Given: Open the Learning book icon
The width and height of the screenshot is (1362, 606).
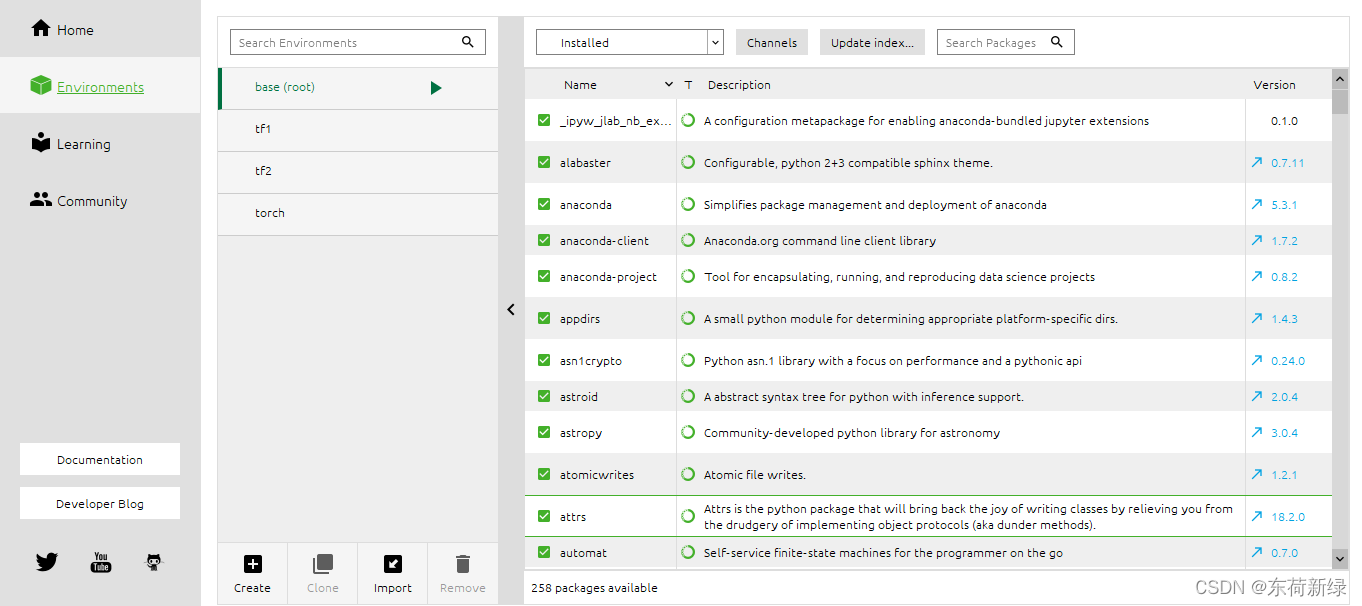Looking at the screenshot, I should [x=40, y=143].
